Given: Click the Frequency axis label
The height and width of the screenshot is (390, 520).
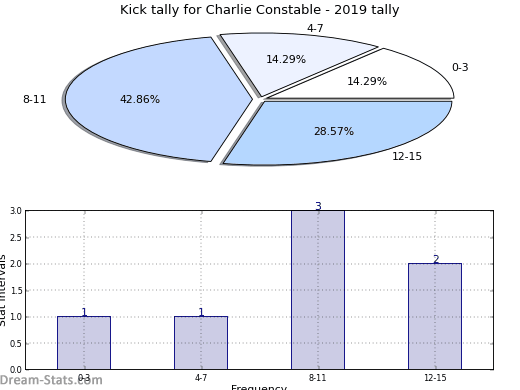Looking at the screenshot, I should [x=259, y=387].
